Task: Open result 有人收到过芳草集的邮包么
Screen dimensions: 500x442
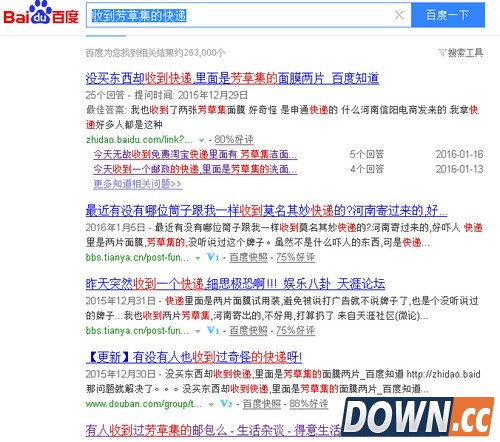Action: 213,430
